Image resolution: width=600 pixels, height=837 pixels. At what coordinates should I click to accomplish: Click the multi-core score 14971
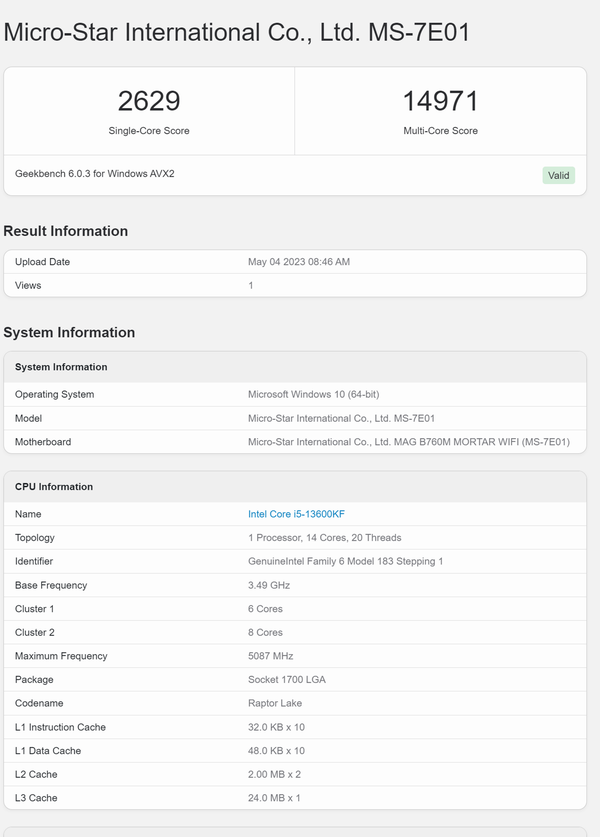coord(440,101)
